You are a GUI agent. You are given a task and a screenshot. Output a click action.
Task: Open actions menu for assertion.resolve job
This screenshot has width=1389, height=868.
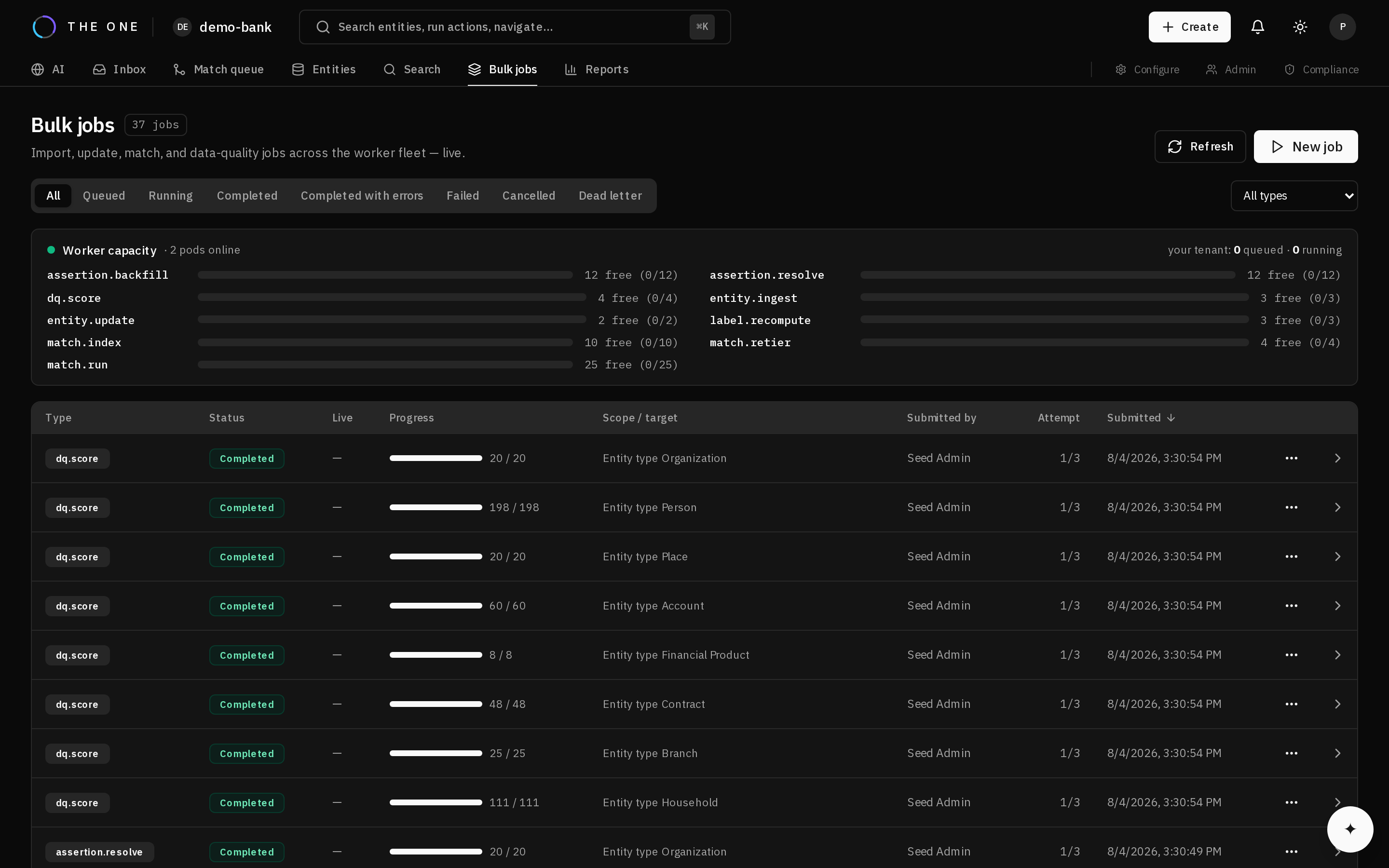click(x=1292, y=852)
